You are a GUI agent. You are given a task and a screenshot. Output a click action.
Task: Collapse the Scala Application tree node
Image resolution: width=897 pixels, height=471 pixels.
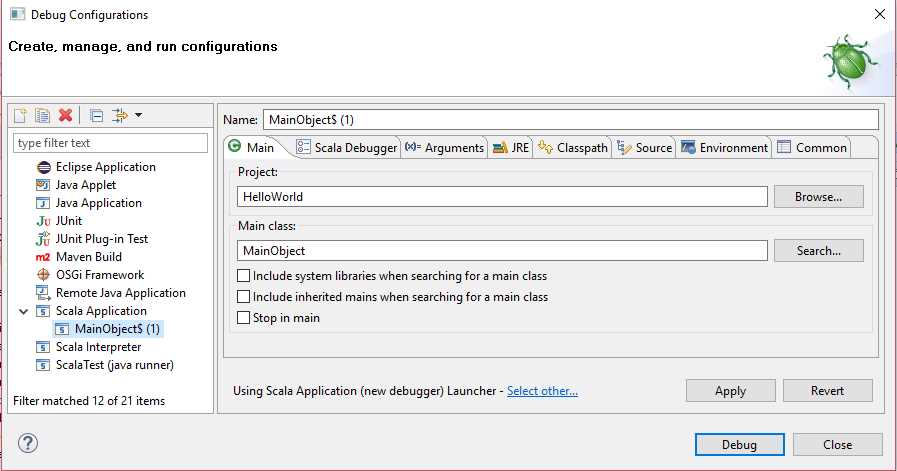click(x=23, y=311)
